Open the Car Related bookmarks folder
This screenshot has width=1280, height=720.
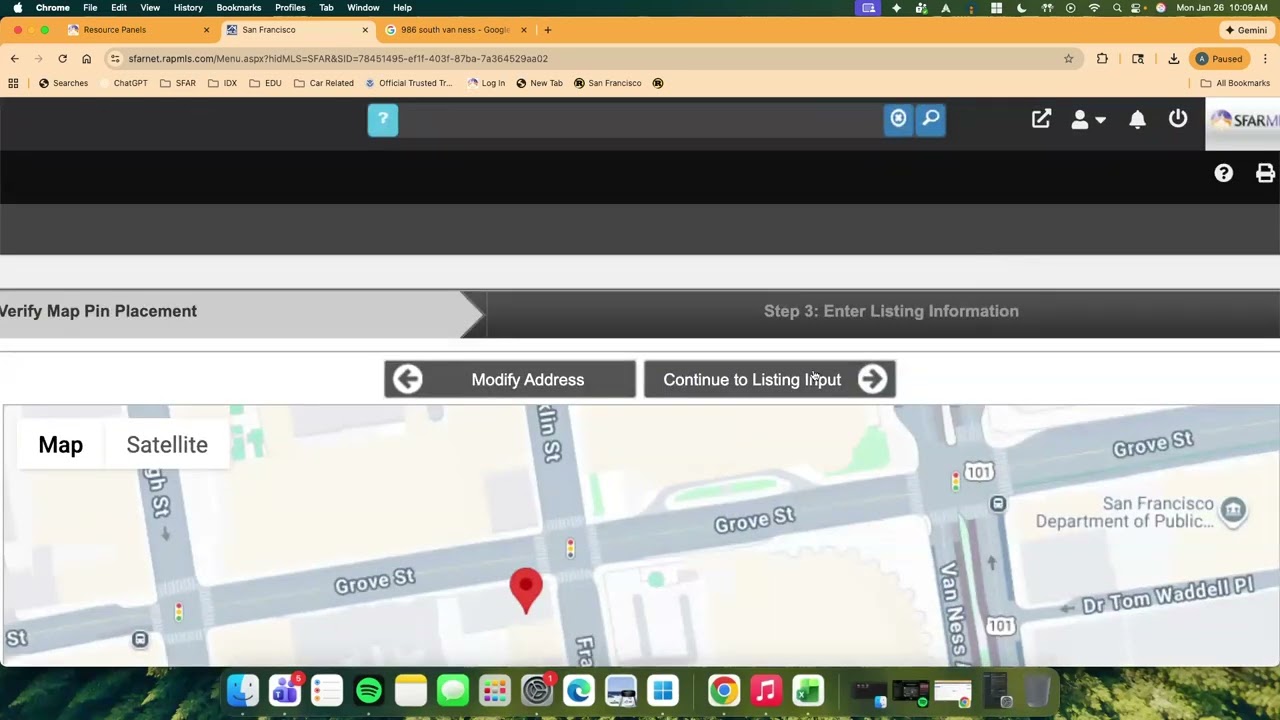(323, 83)
